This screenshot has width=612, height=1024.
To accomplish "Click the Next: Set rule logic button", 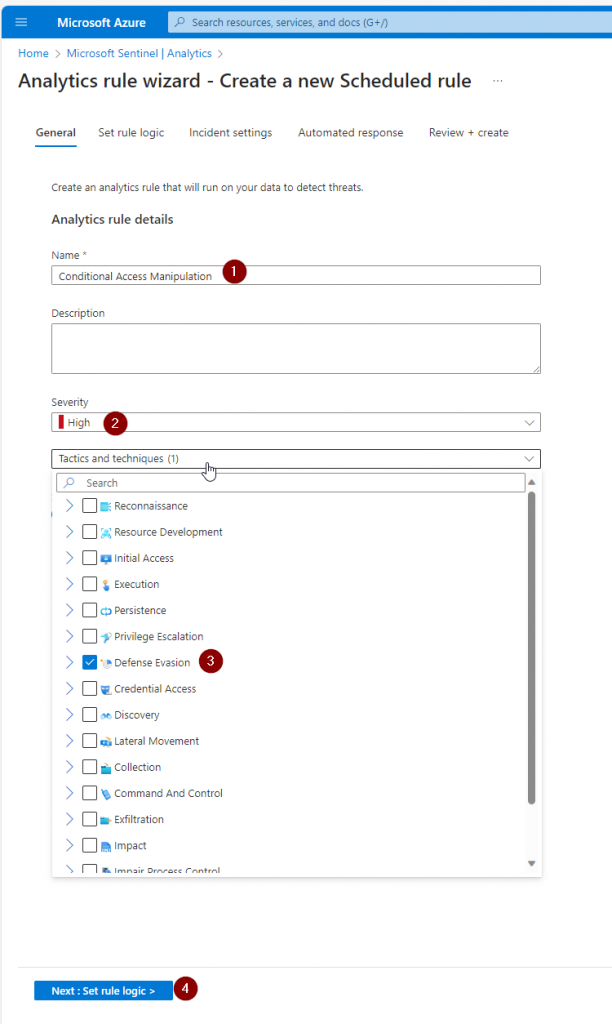I will (103, 990).
